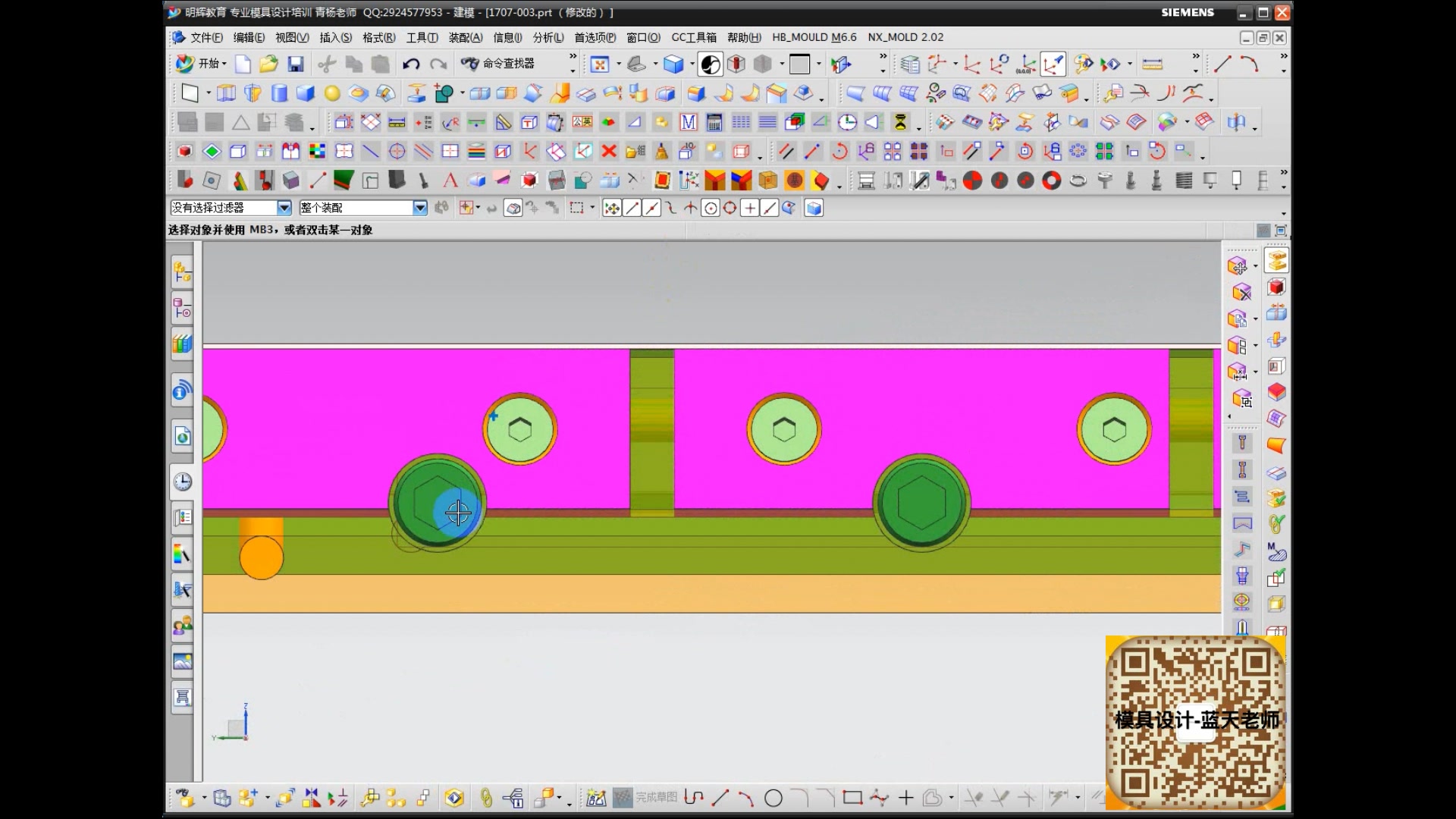Expand the selection filter dropdown

click(x=284, y=208)
